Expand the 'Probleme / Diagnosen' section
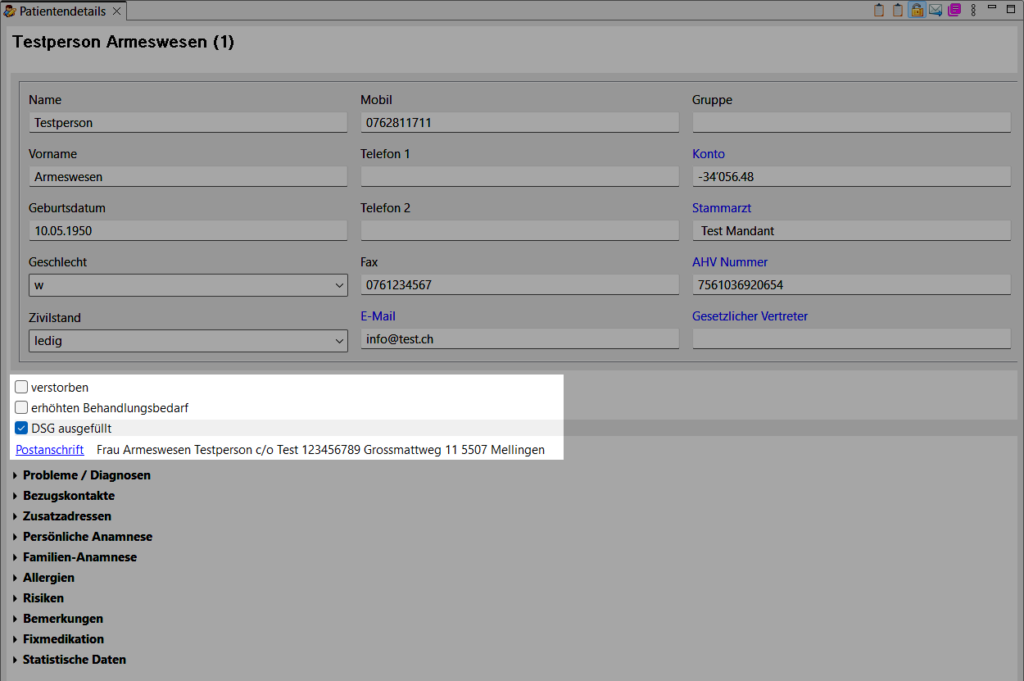Image resolution: width=1024 pixels, height=681 pixels. coord(86,475)
